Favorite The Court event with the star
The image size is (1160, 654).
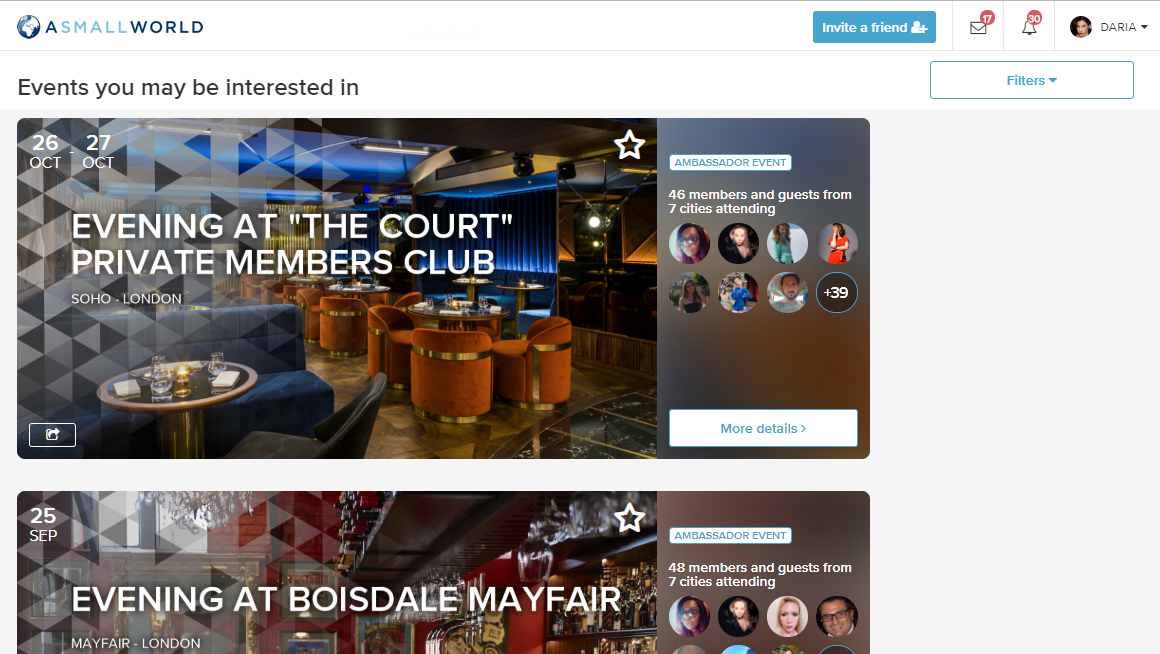(630, 145)
